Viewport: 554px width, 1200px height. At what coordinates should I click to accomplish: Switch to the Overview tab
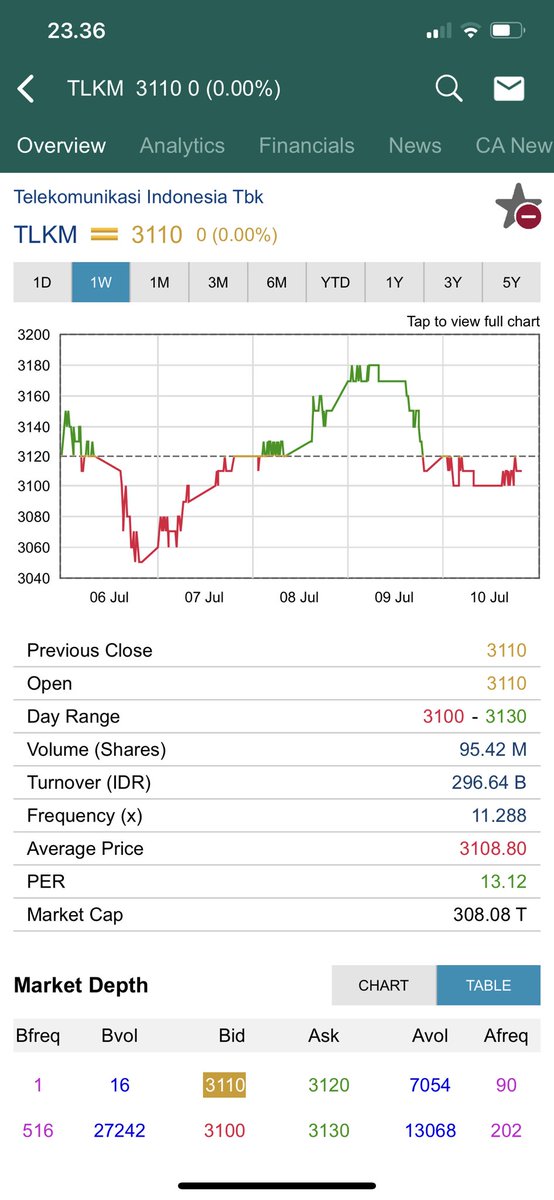pyautogui.click(x=61, y=145)
